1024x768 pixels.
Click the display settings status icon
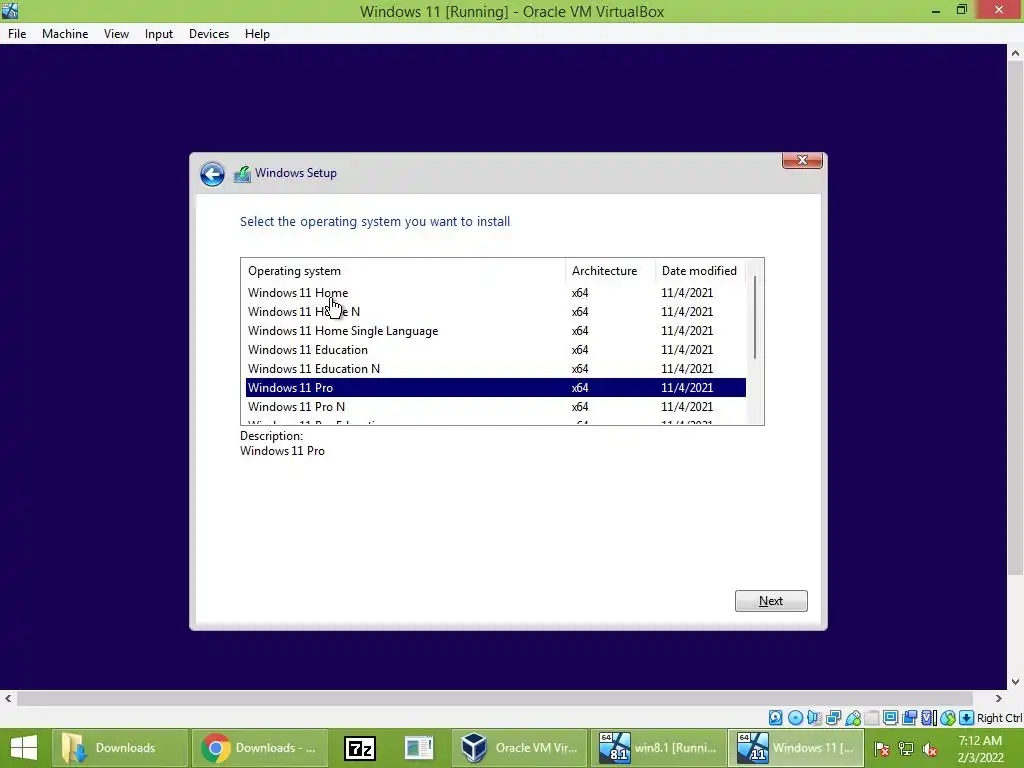[890, 718]
